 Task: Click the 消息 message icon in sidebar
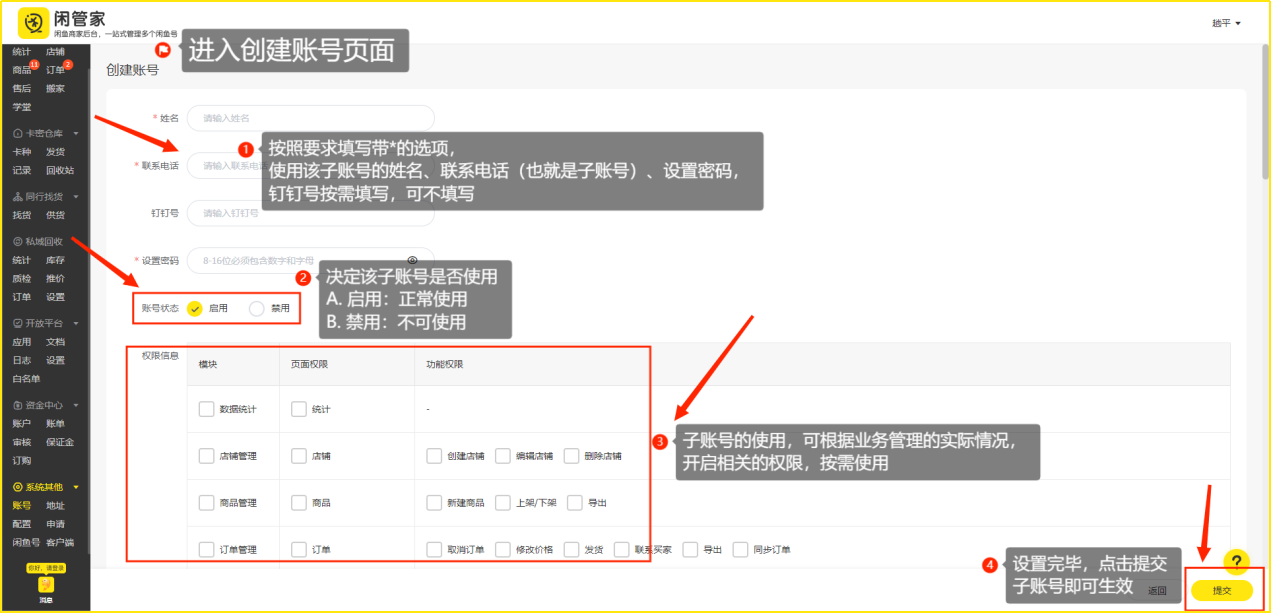coord(45,587)
